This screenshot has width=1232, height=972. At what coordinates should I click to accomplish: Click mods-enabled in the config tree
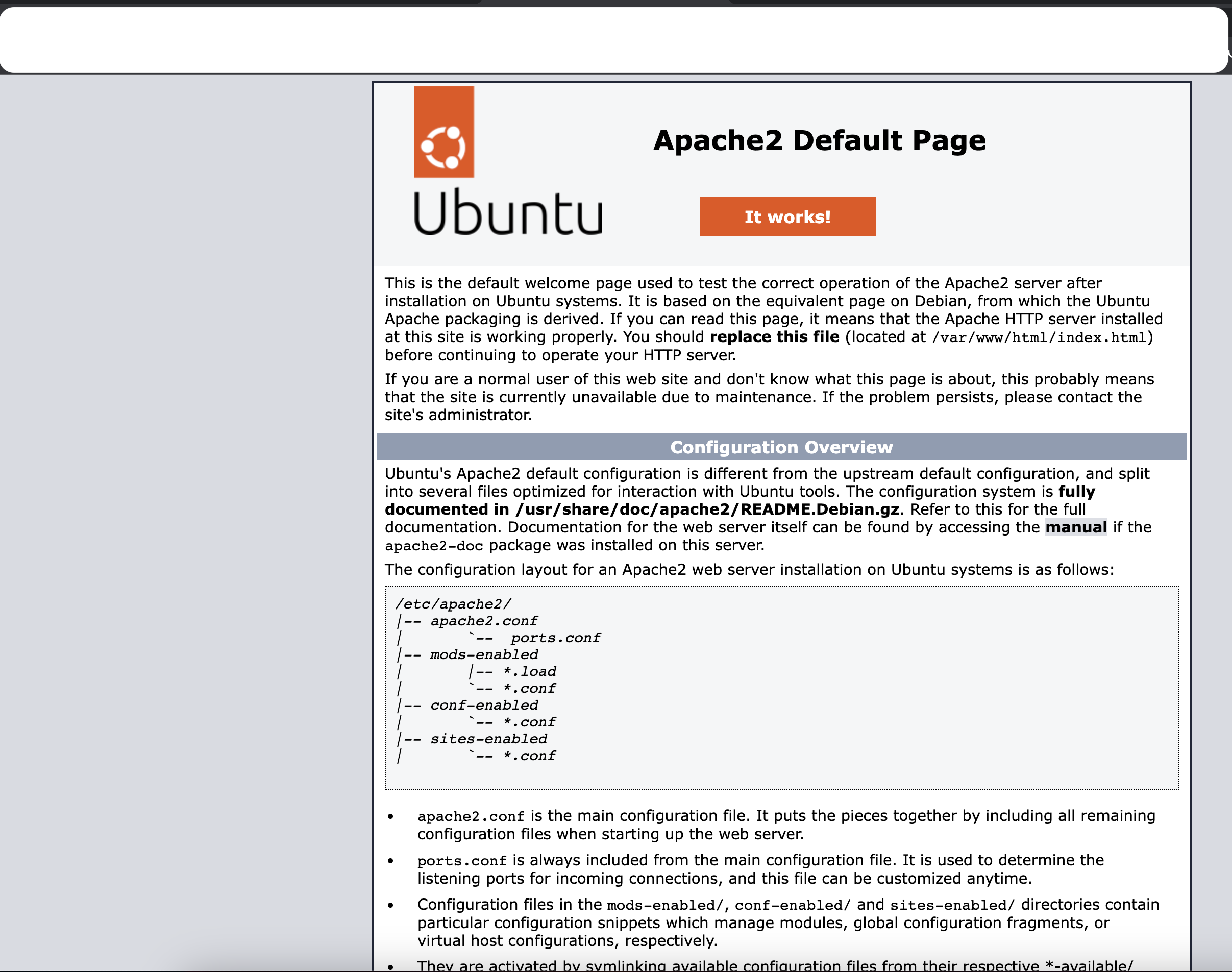click(x=484, y=654)
